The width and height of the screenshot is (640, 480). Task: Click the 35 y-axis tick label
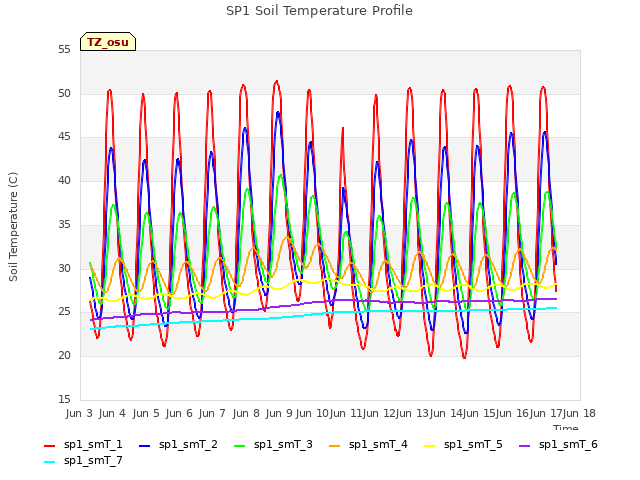[x=64, y=225]
